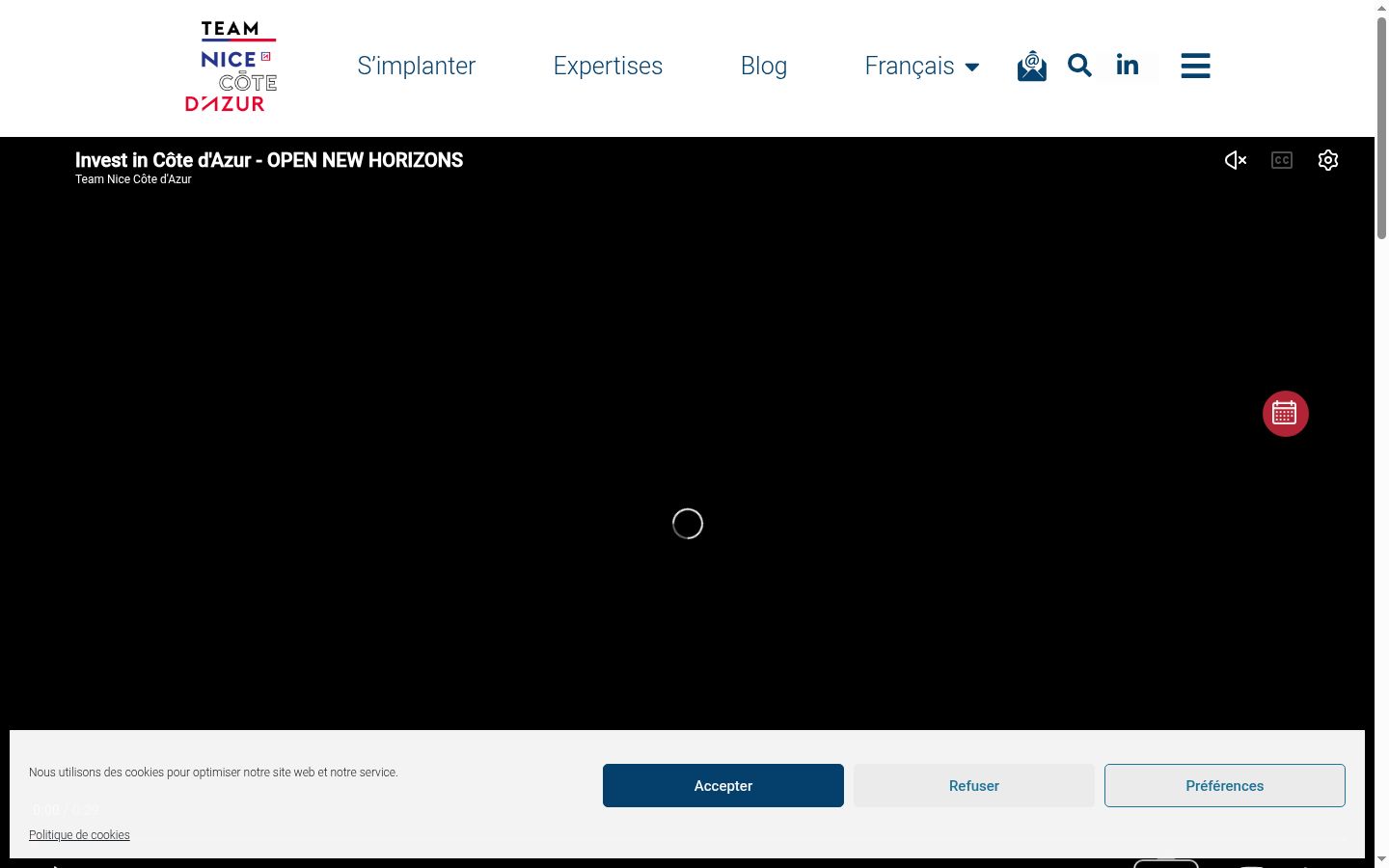This screenshot has height=868, width=1389.
Task: Click the scrollbar up arrow
Action: (x=1381, y=7)
